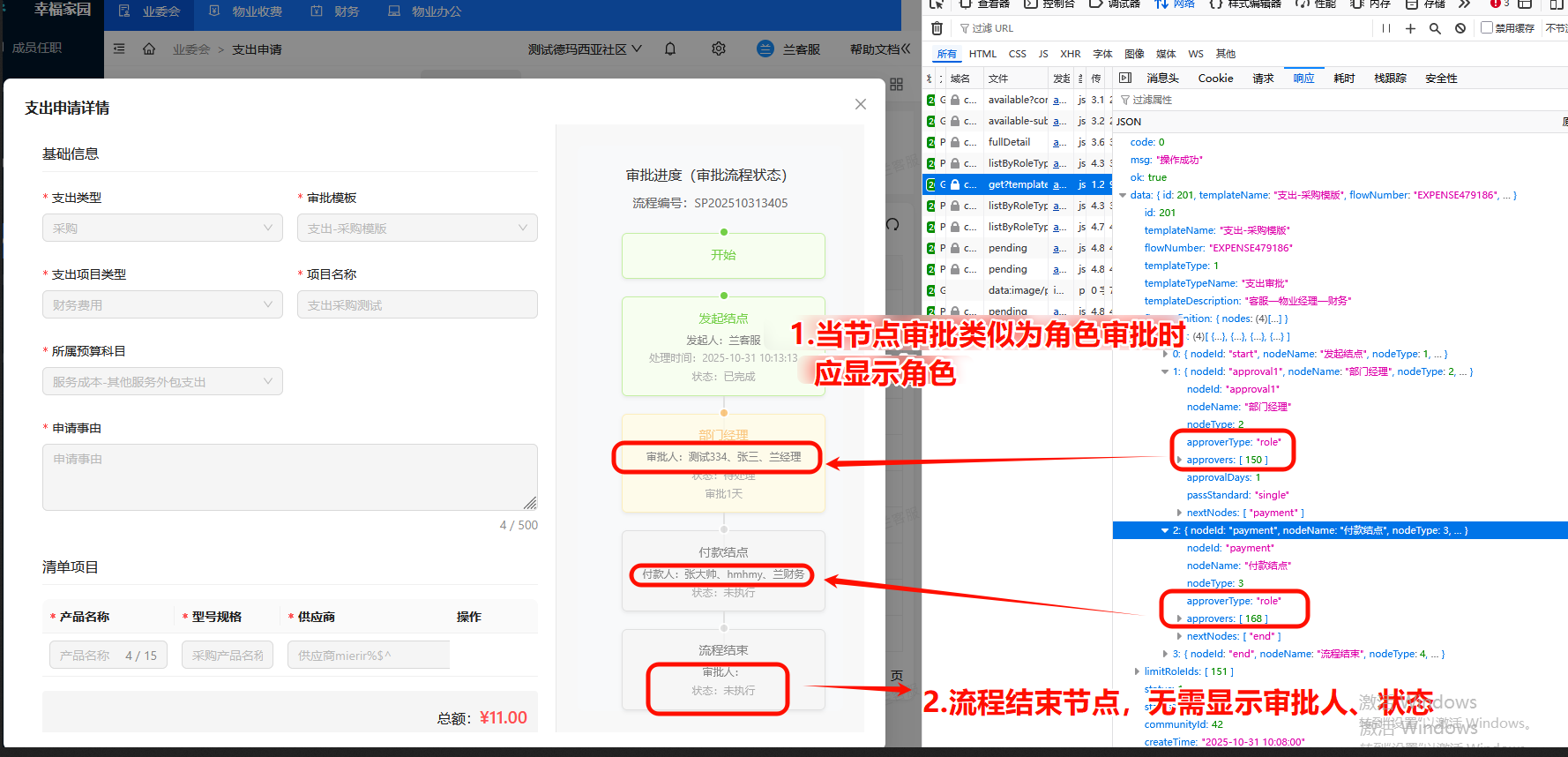This screenshot has width=1568, height=757.
Task: Click the home icon in breadcrumb
Action: pyautogui.click(x=149, y=49)
